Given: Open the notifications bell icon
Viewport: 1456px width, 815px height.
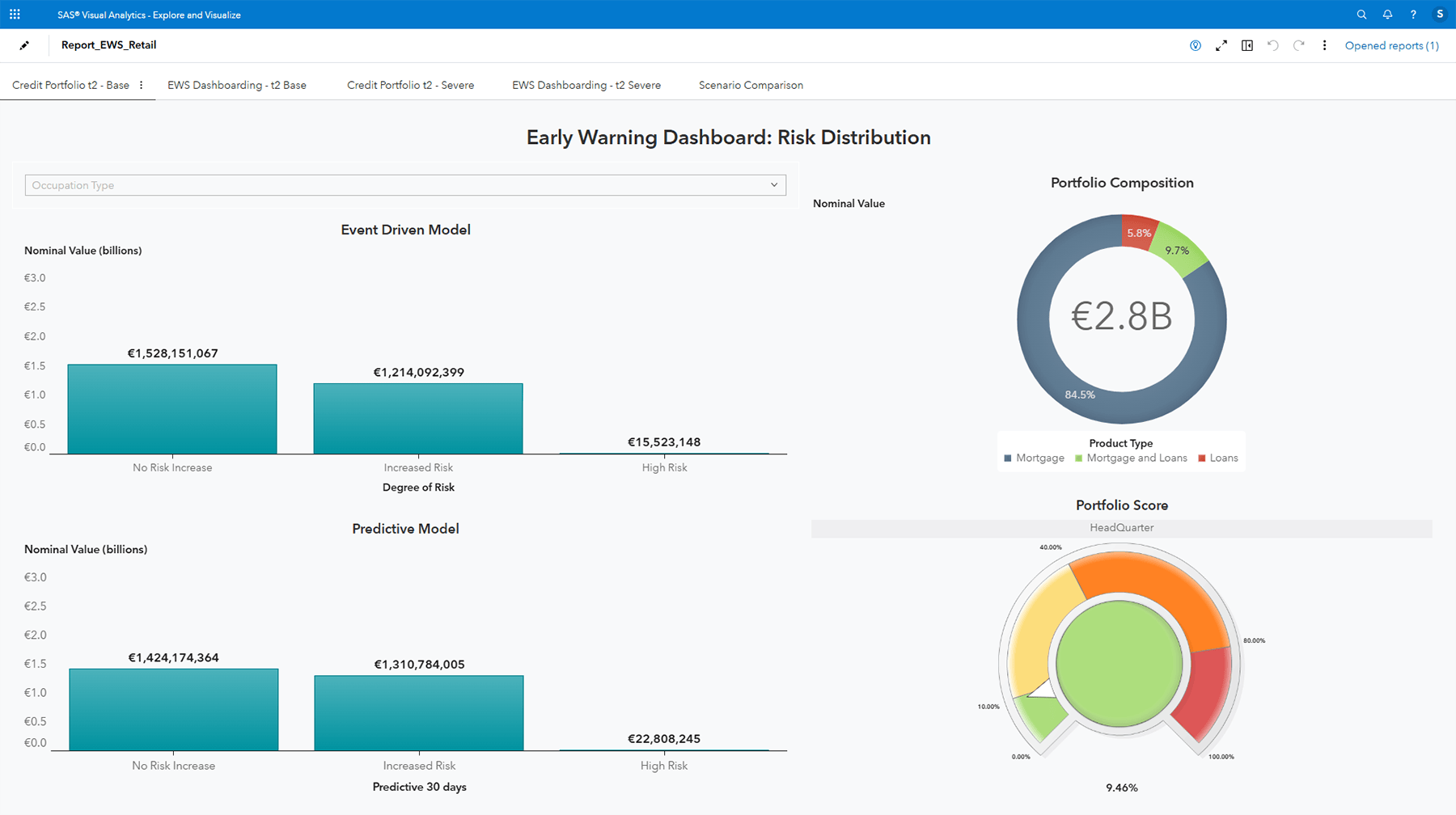Looking at the screenshot, I should (x=1387, y=15).
